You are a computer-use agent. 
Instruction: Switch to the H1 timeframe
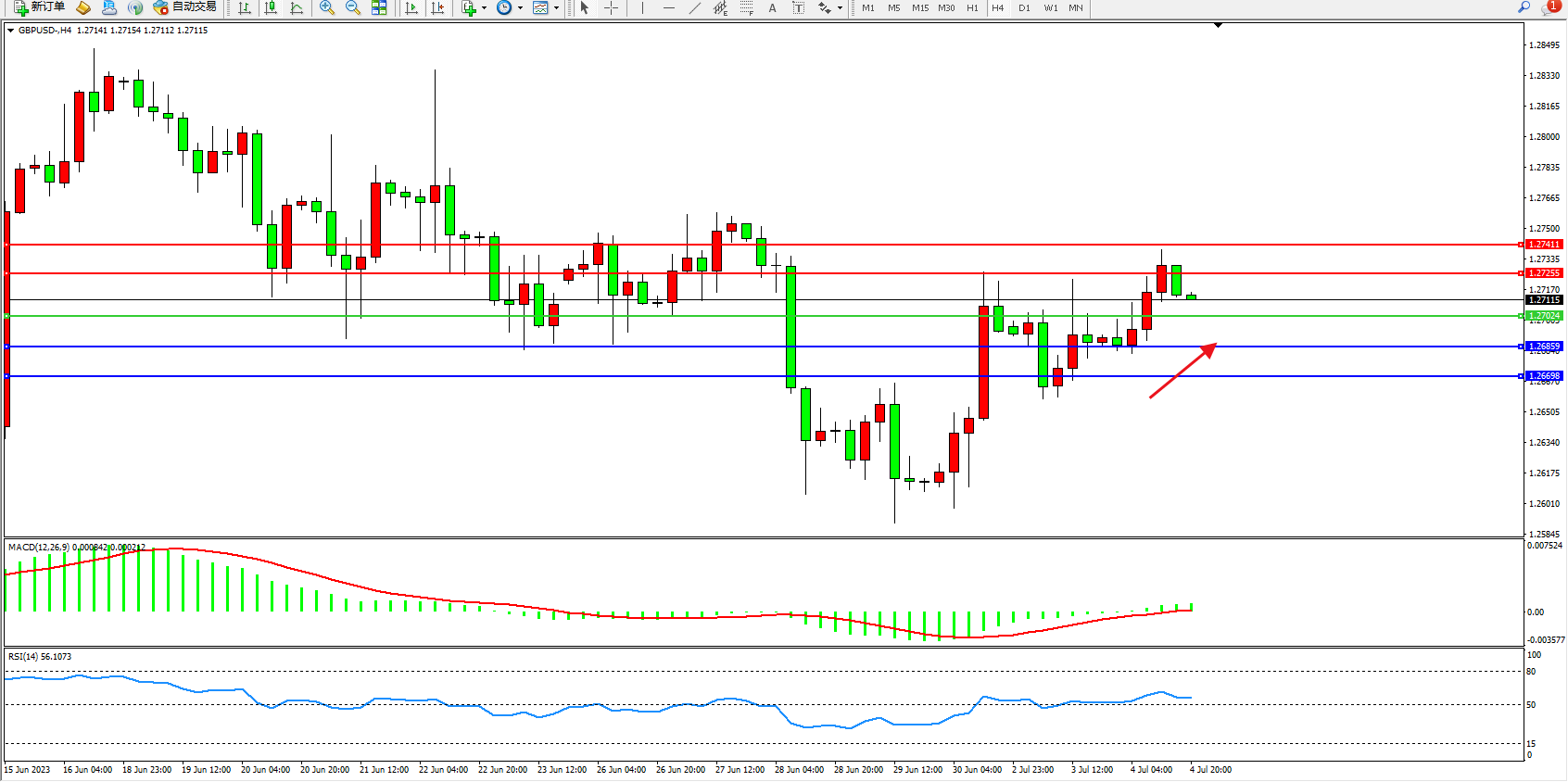(x=972, y=7)
